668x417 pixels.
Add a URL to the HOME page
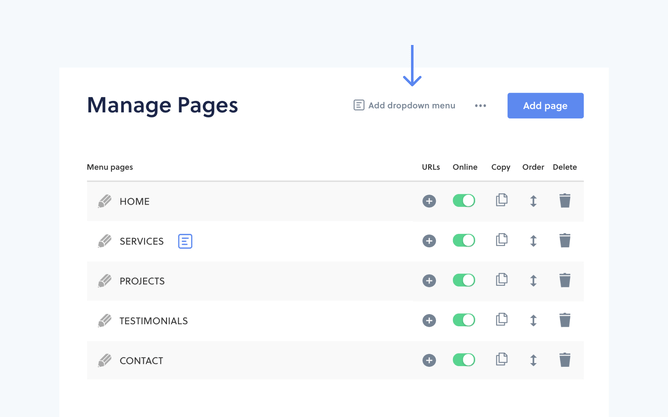pyautogui.click(x=429, y=201)
